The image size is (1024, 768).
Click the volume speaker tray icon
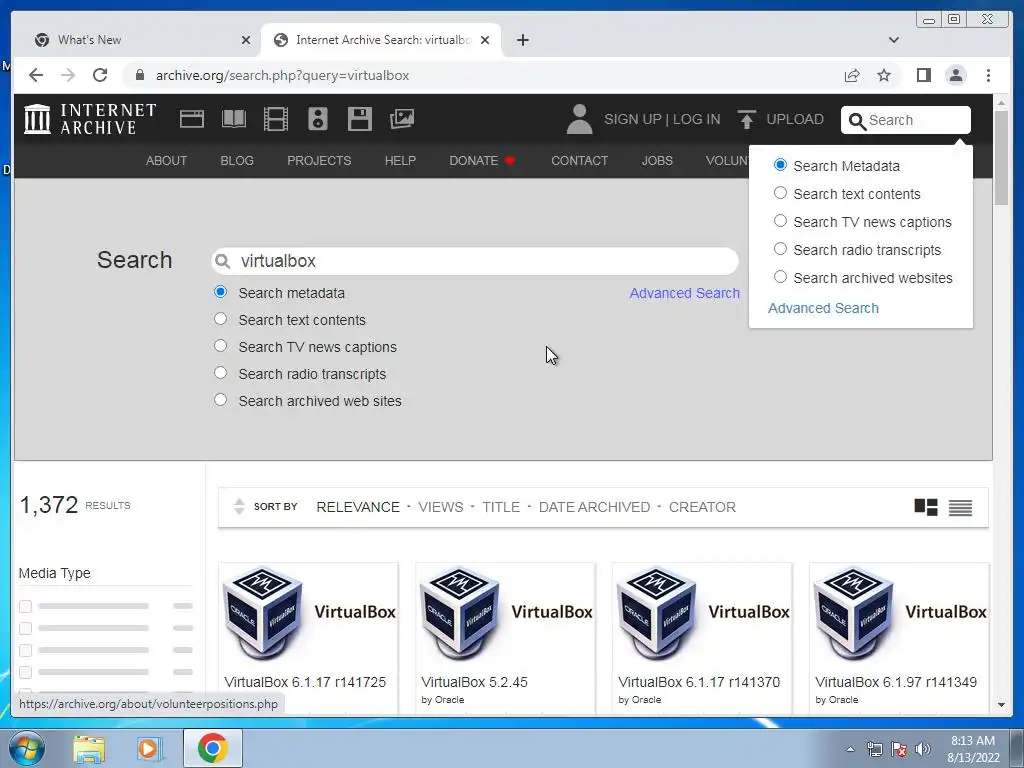923,749
